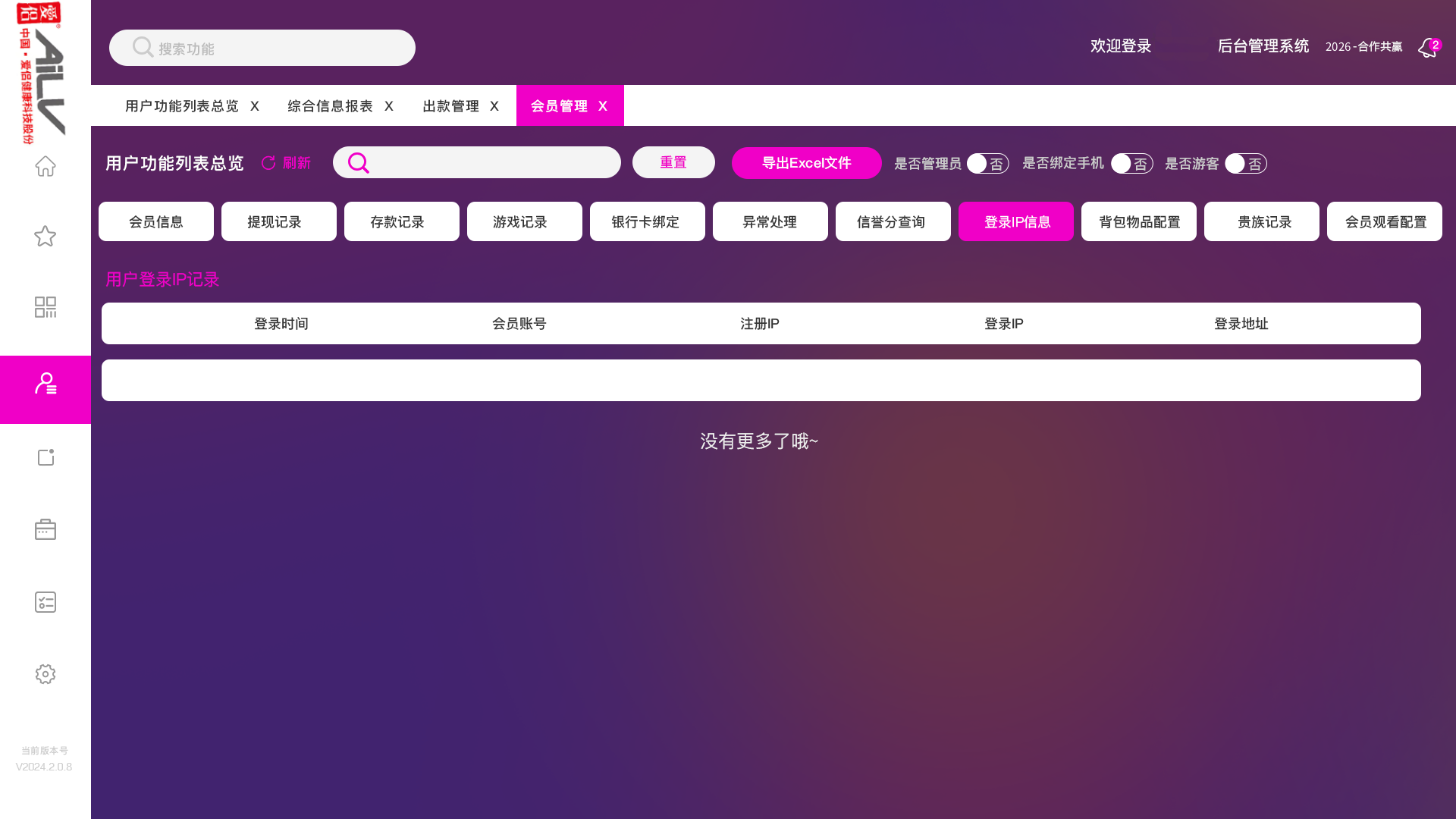Click the 重置 button
Image resolution: width=1456 pixels, height=819 pixels.
673,162
